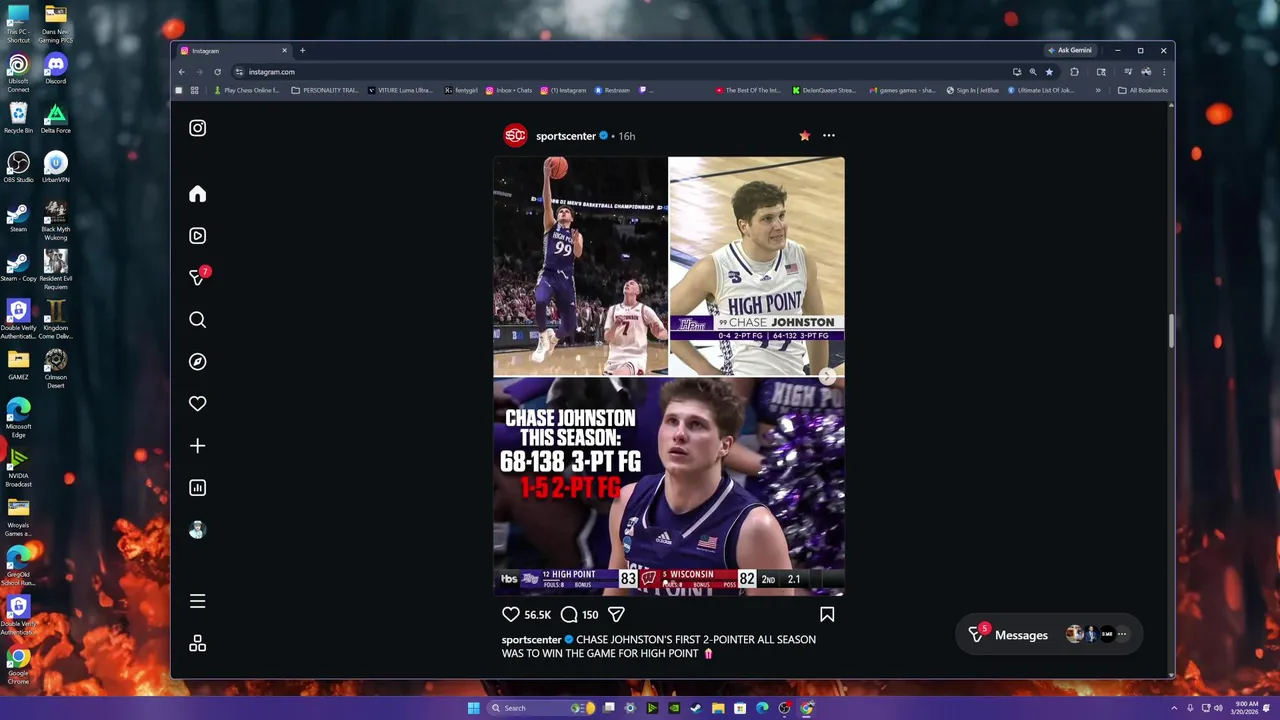1280x720 pixels.
Task: Open the More hamburger menu in sidebar
Action: (198, 601)
